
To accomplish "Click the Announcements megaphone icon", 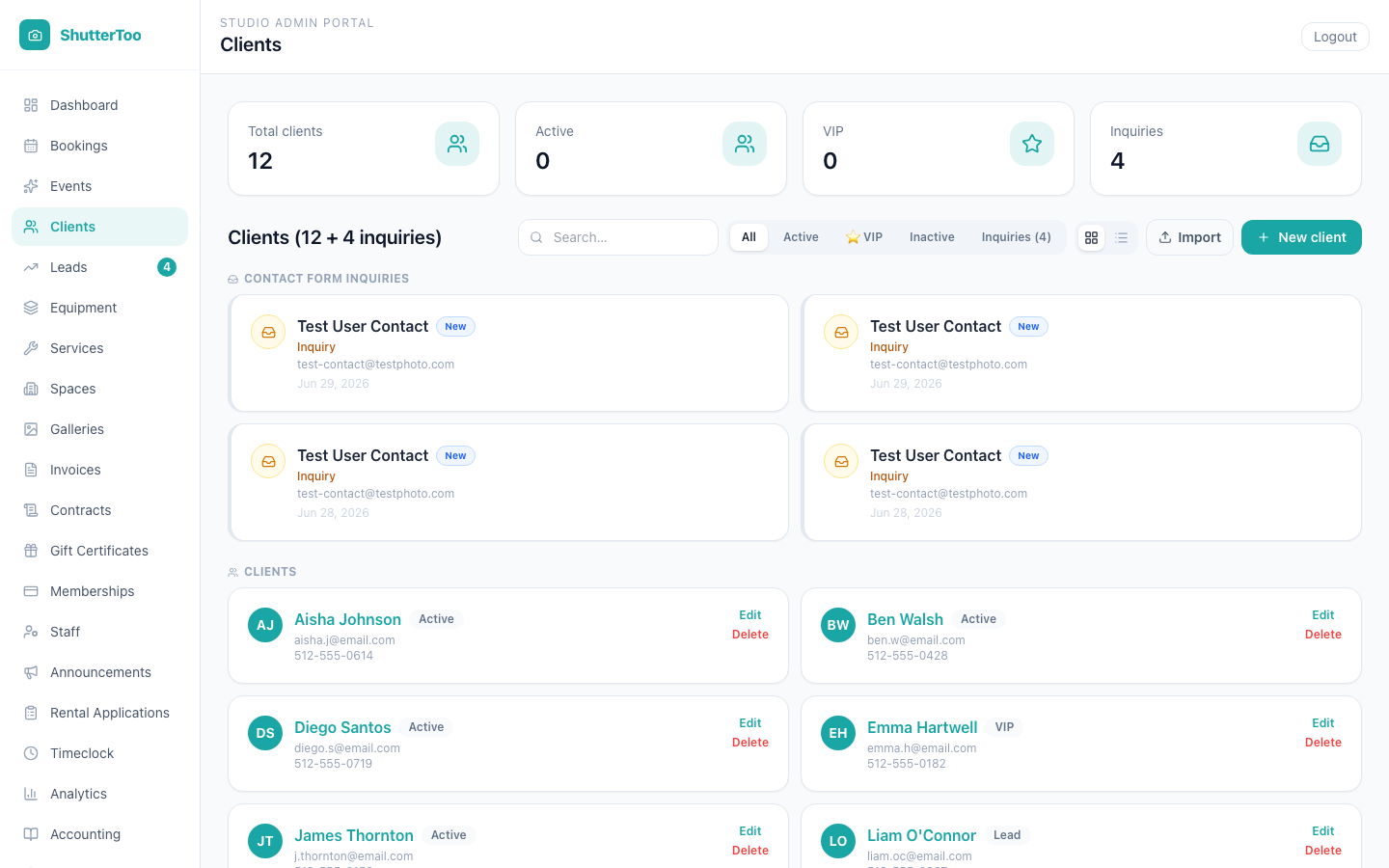I will [x=31, y=672].
